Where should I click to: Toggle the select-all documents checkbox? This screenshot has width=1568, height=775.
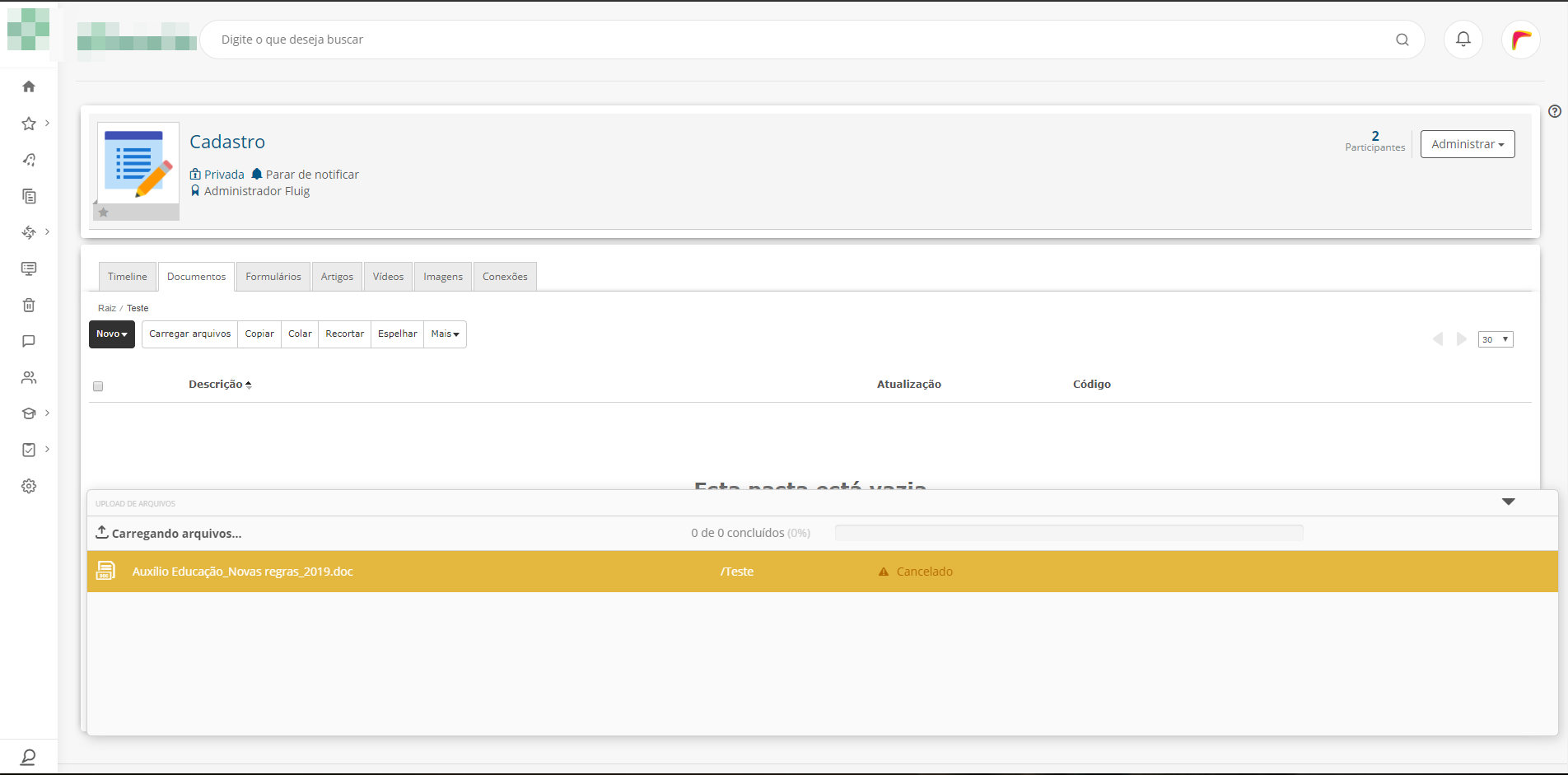tap(98, 386)
